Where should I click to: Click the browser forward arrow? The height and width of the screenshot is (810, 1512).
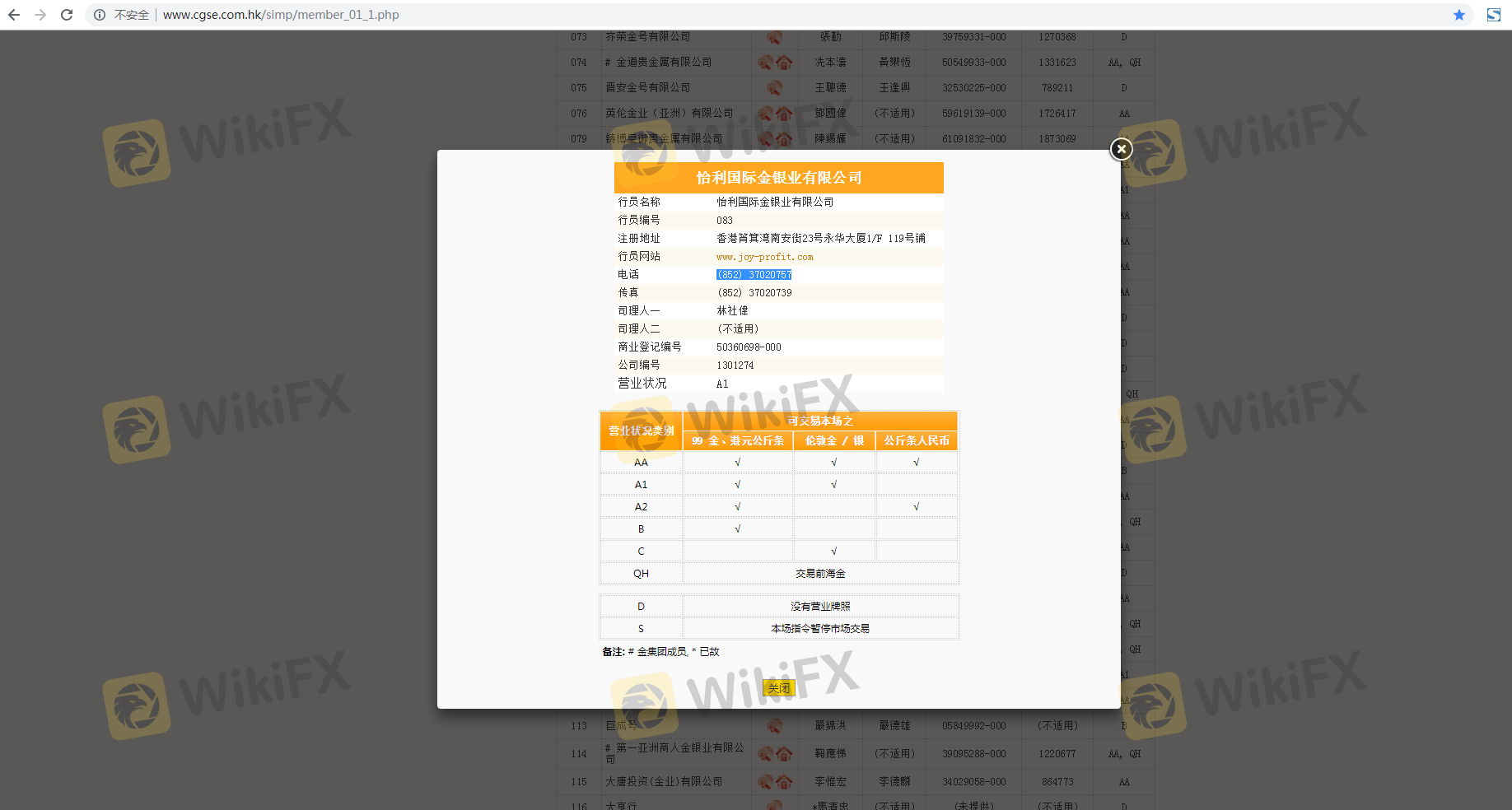[40, 15]
